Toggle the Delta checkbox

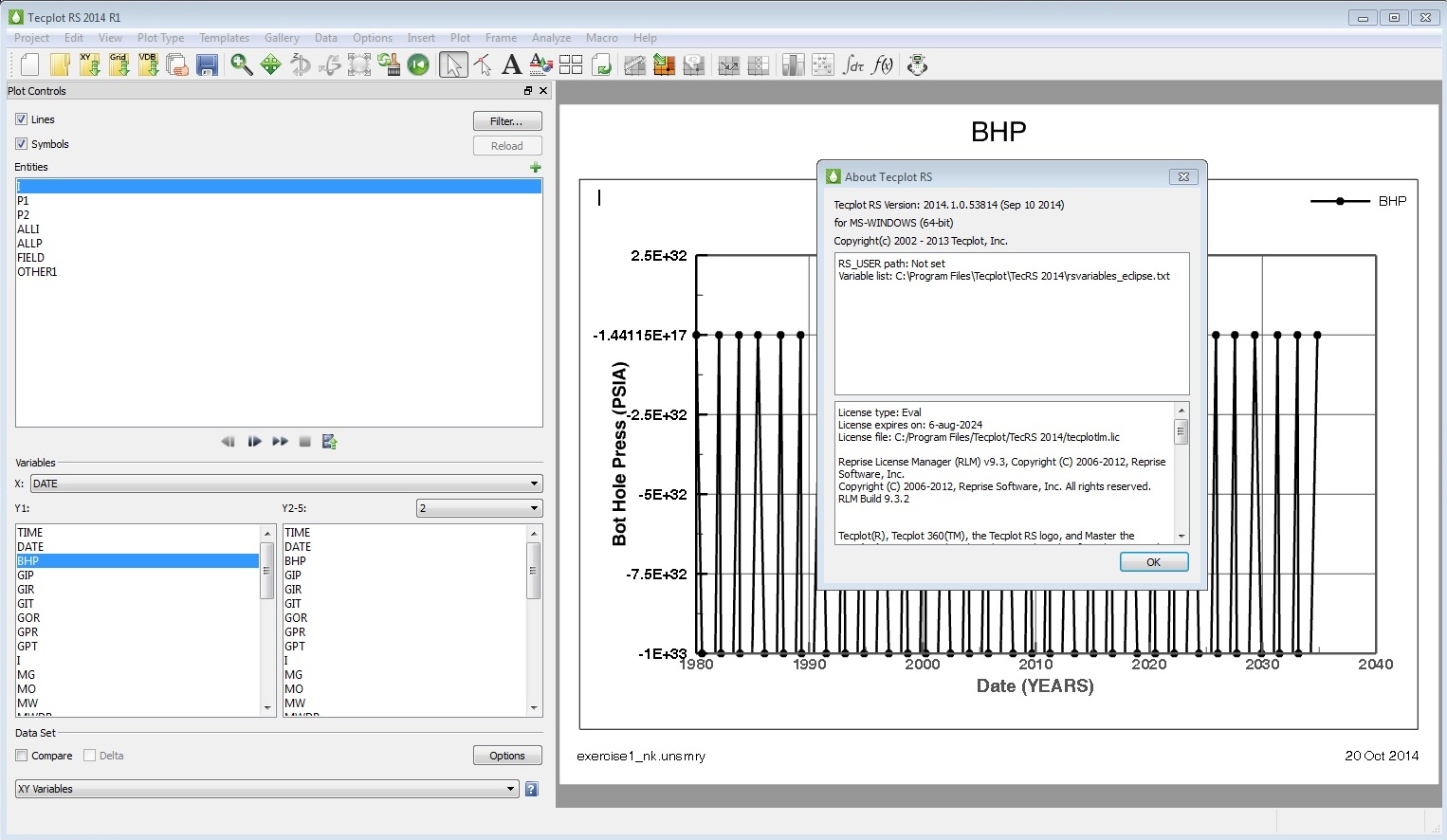(x=89, y=756)
